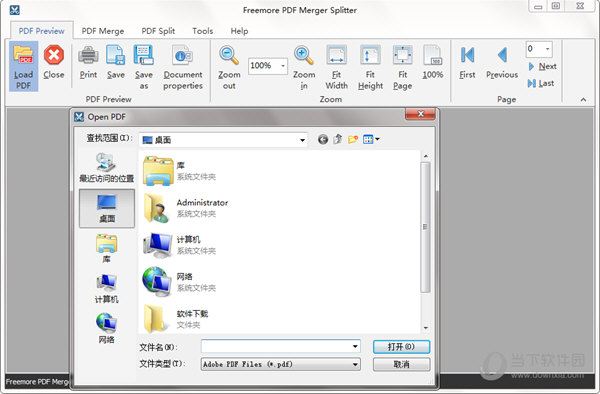This screenshot has width=600, height=394.
Task: Select 最近访问的位置 in places sidebar
Action: pyautogui.click(x=106, y=168)
